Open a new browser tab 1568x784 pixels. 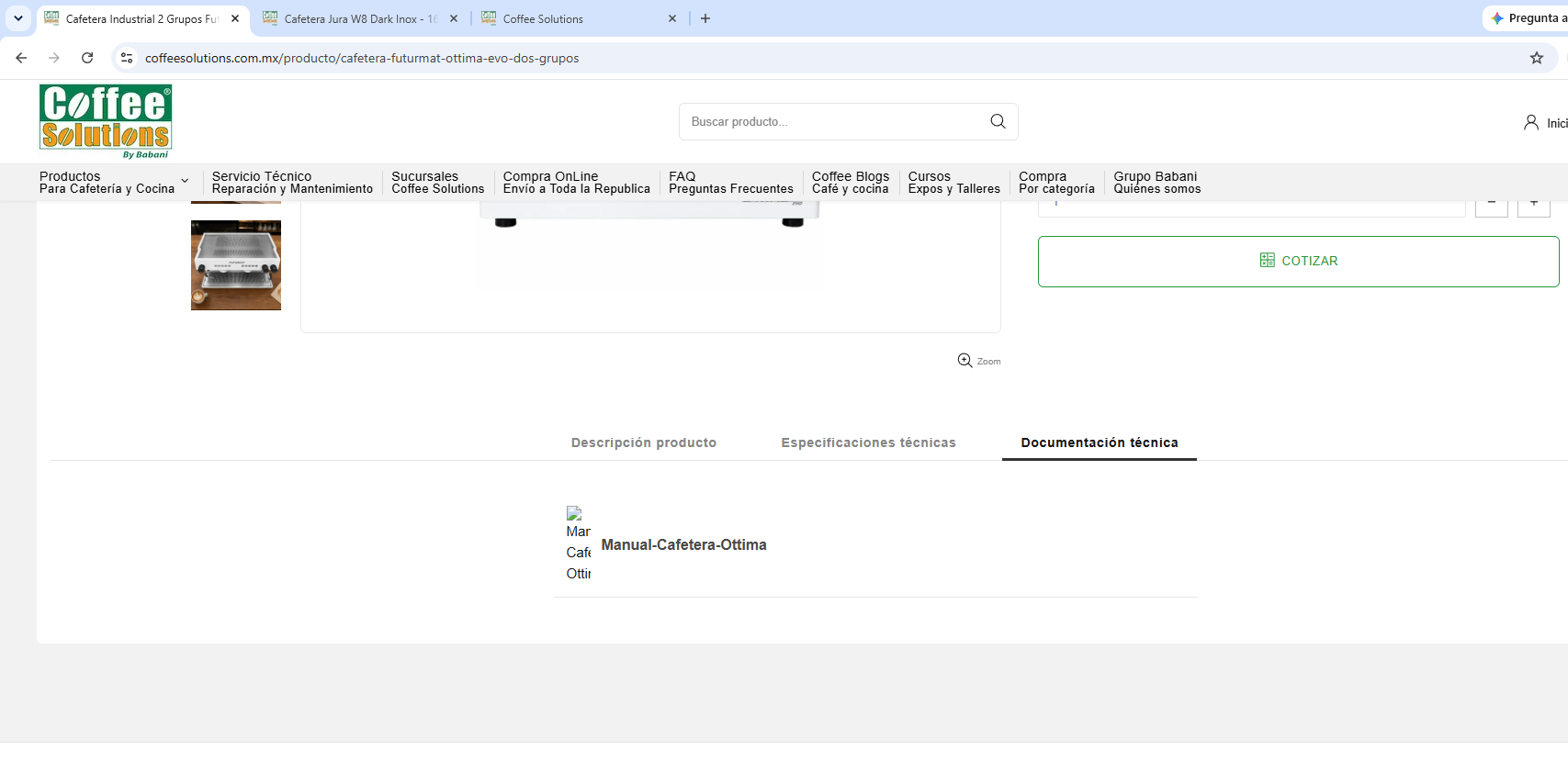pyautogui.click(x=705, y=18)
